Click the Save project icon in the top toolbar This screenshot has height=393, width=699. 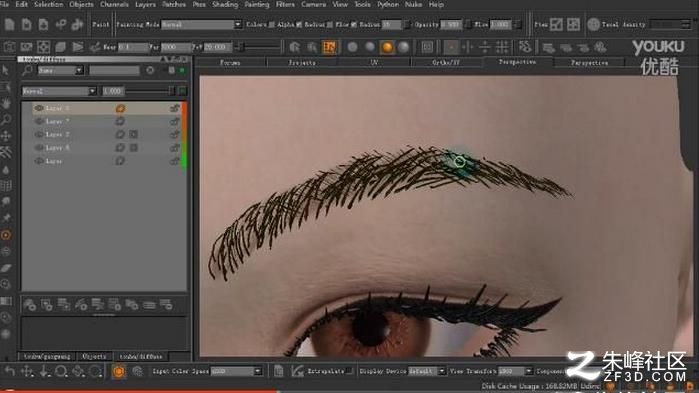pos(43,24)
